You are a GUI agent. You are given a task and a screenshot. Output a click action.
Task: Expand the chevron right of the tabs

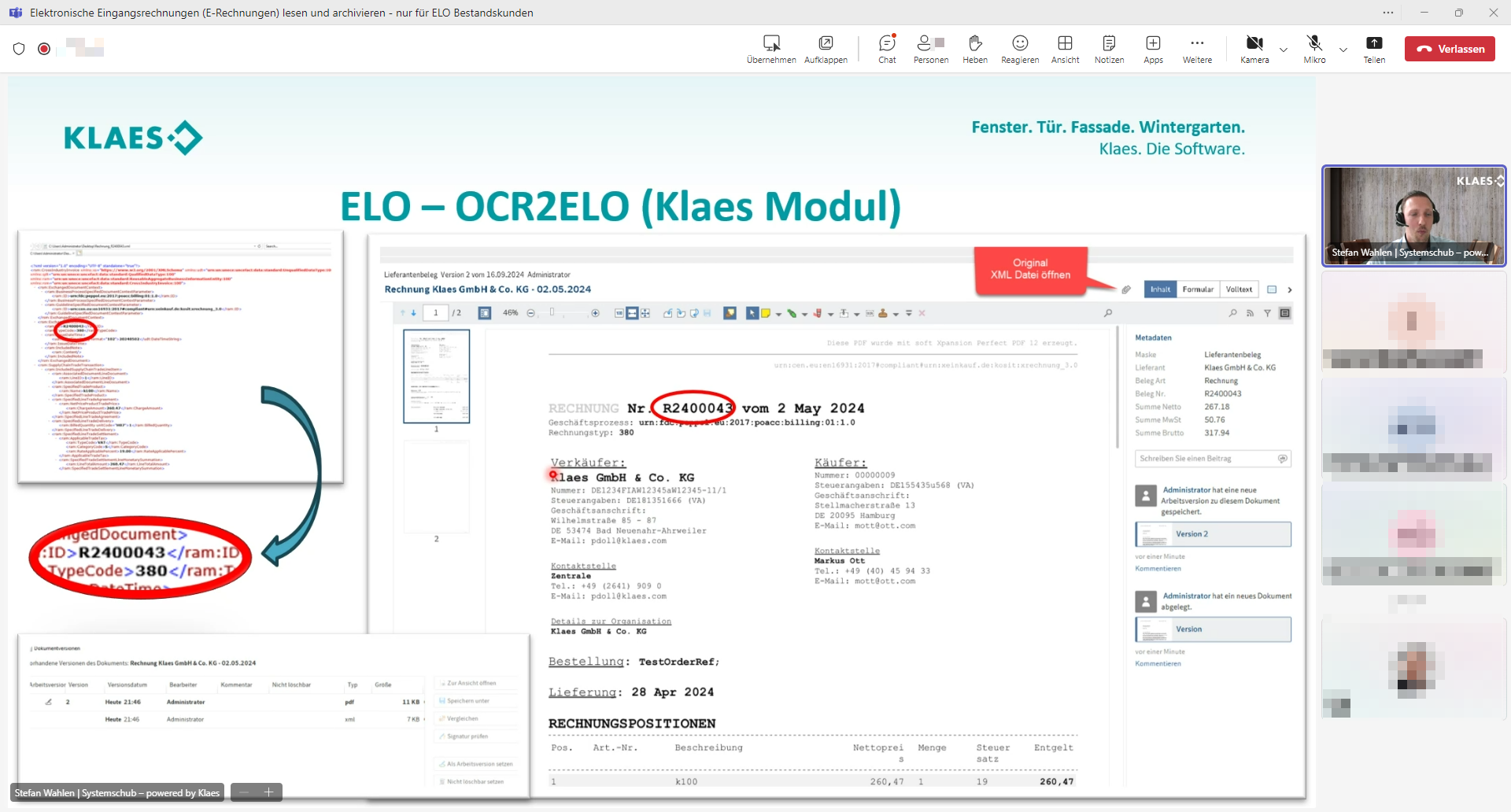pyautogui.click(x=1290, y=290)
